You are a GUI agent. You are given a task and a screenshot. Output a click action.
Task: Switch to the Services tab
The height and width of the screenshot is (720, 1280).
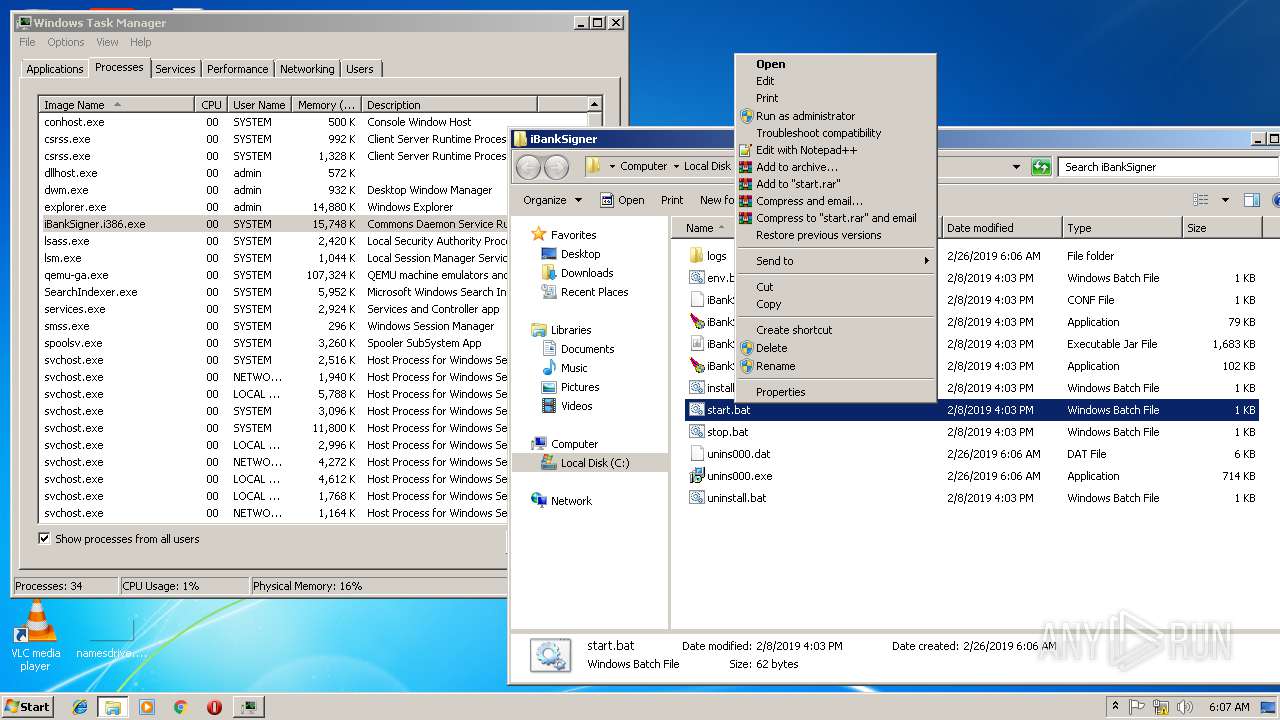[x=175, y=69]
